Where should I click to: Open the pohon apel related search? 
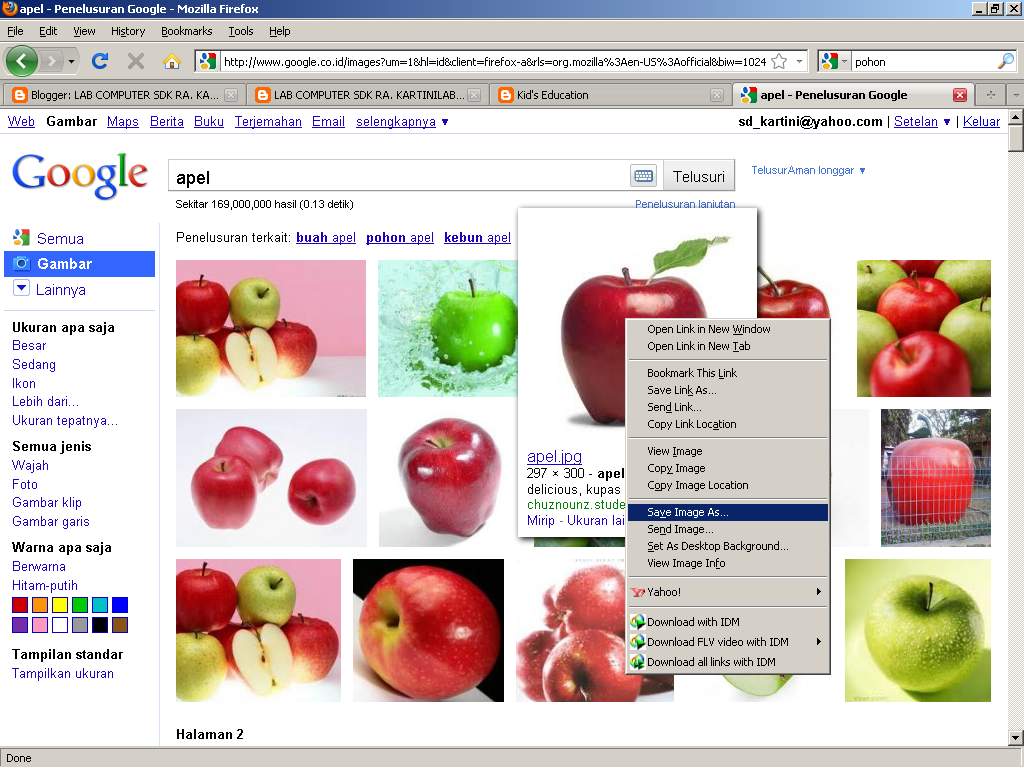click(x=400, y=238)
